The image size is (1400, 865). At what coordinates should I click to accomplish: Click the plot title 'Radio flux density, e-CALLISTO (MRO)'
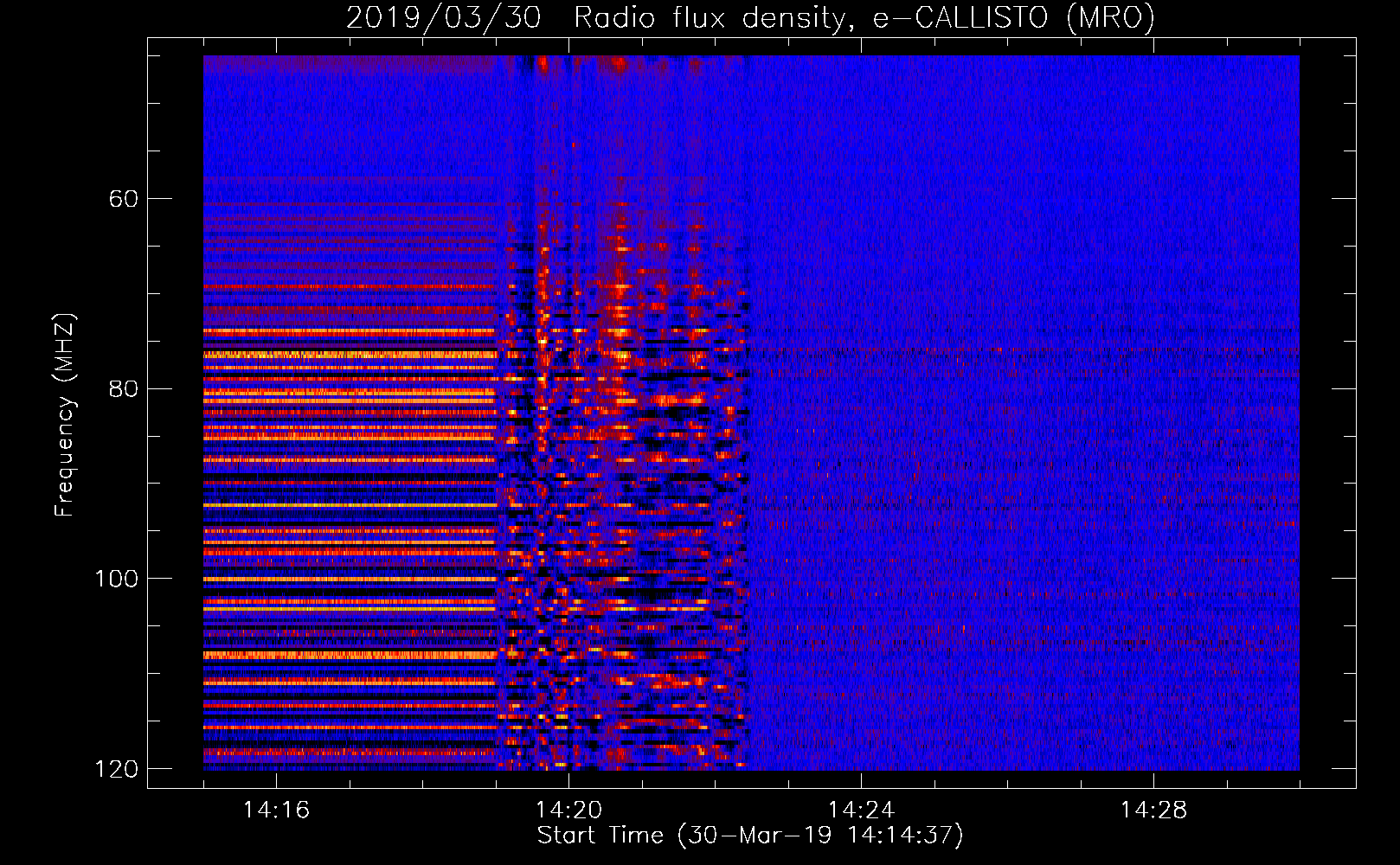coord(864,17)
